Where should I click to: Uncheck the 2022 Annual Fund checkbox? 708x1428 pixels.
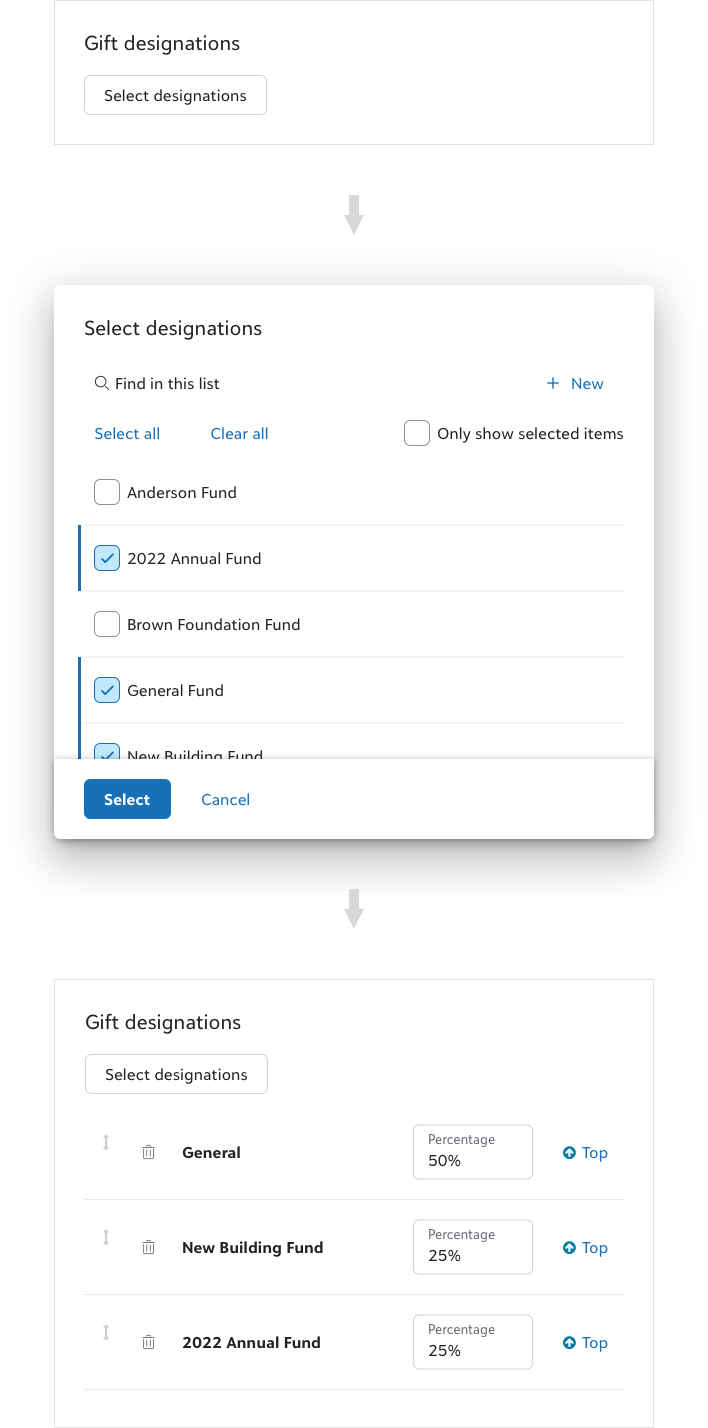click(x=107, y=558)
